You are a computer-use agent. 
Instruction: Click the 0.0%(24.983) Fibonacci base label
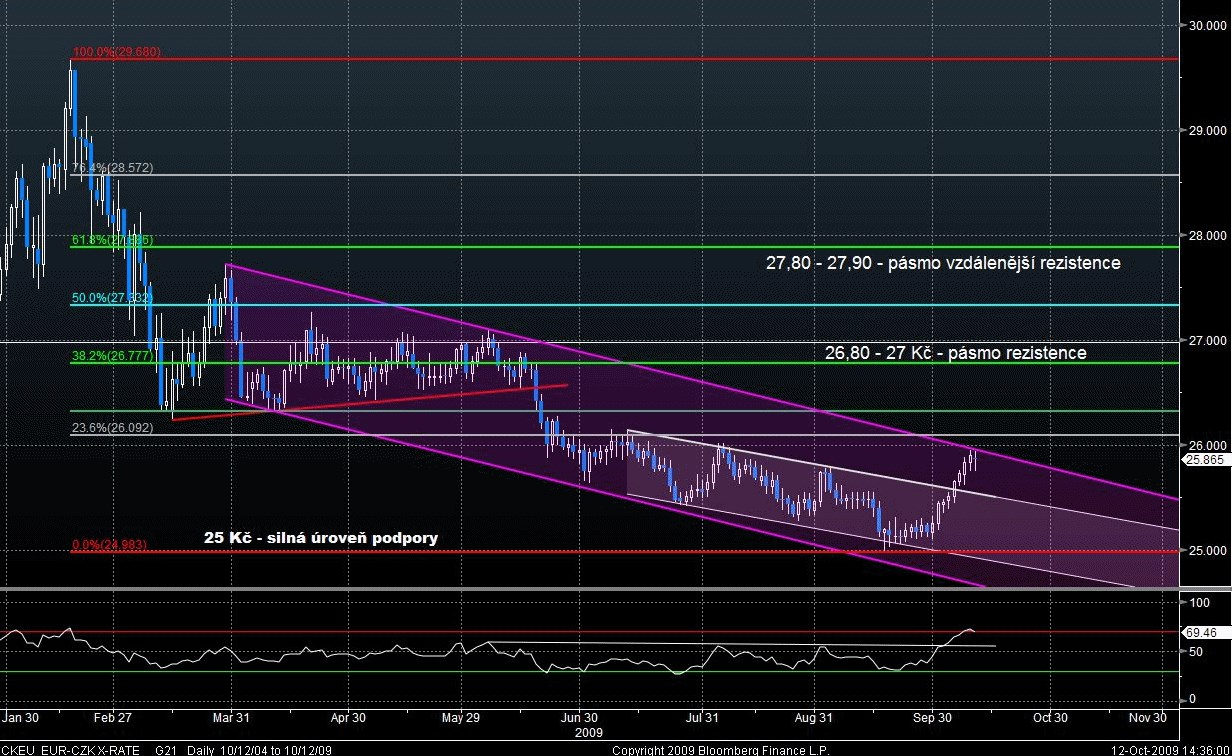(112, 545)
